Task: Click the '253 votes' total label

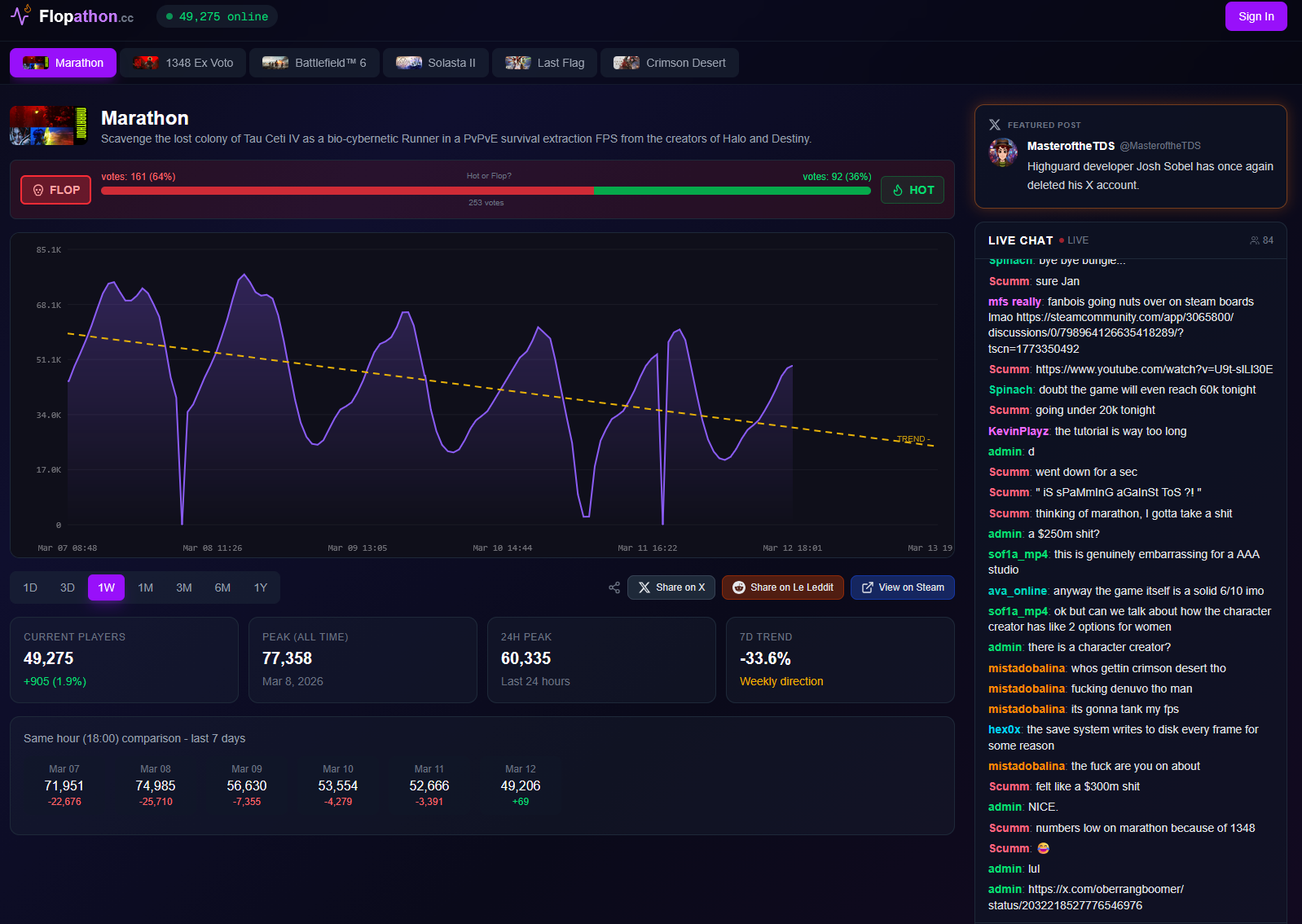Action: (x=486, y=203)
